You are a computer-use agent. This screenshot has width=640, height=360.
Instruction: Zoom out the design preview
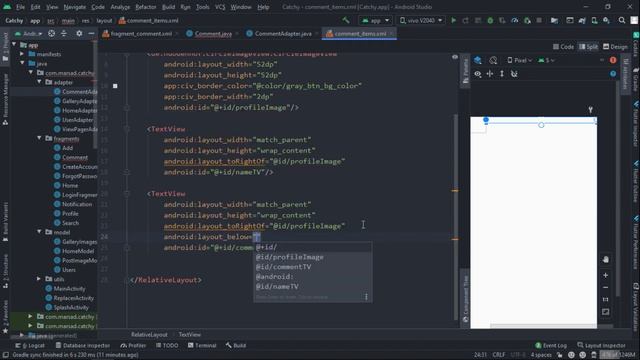(606, 287)
